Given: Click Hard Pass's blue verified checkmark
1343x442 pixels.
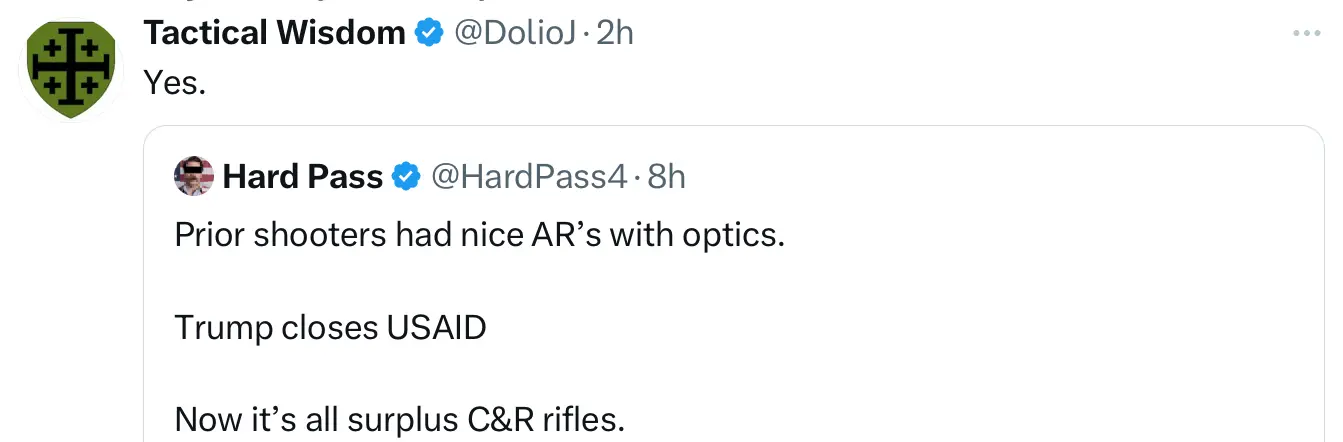Looking at the screenshot, I should pyautogui.click(x=405, y=178).
